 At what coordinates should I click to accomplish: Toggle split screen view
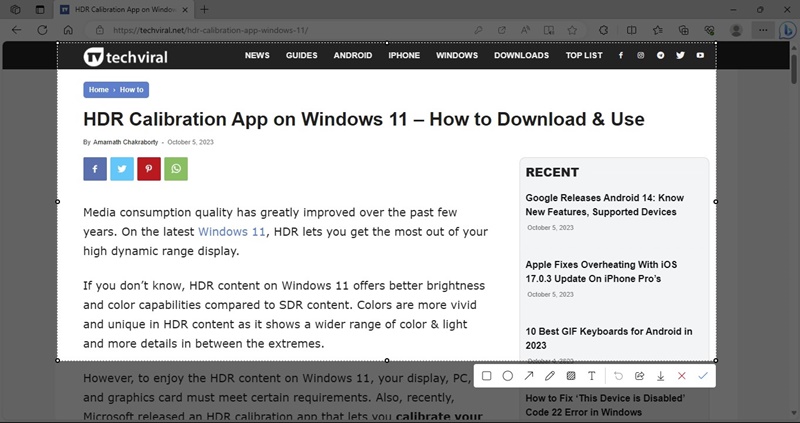coord(632,30)
